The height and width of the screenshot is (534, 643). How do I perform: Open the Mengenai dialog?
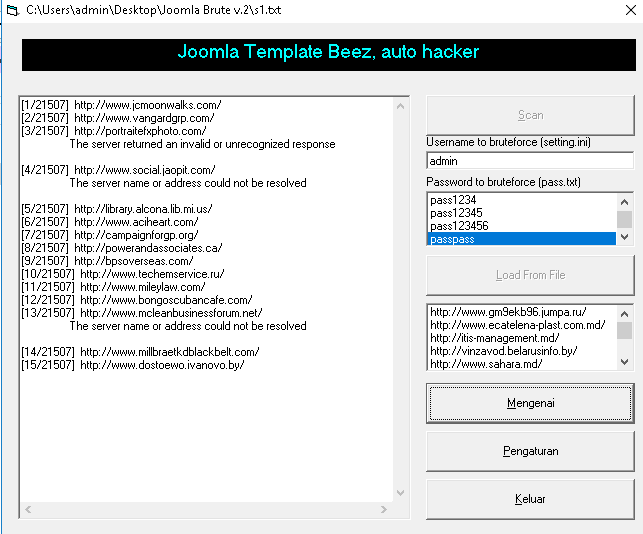(530, 403)
